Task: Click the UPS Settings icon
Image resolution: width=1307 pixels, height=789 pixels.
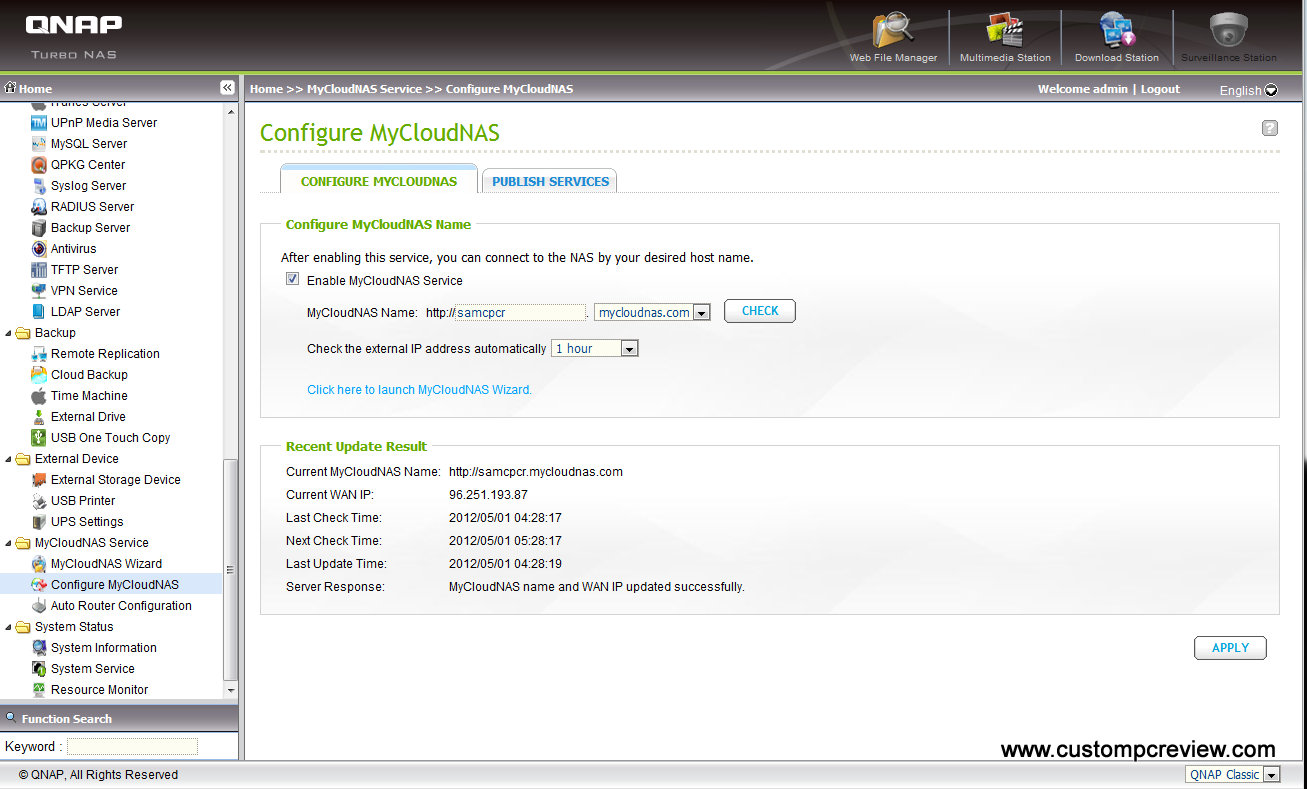Action: (39, 522)
